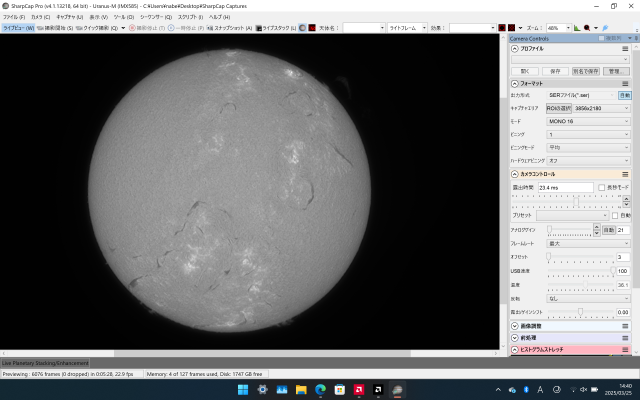Open the ツール menu
640x400 pixels.
(124, 17)
